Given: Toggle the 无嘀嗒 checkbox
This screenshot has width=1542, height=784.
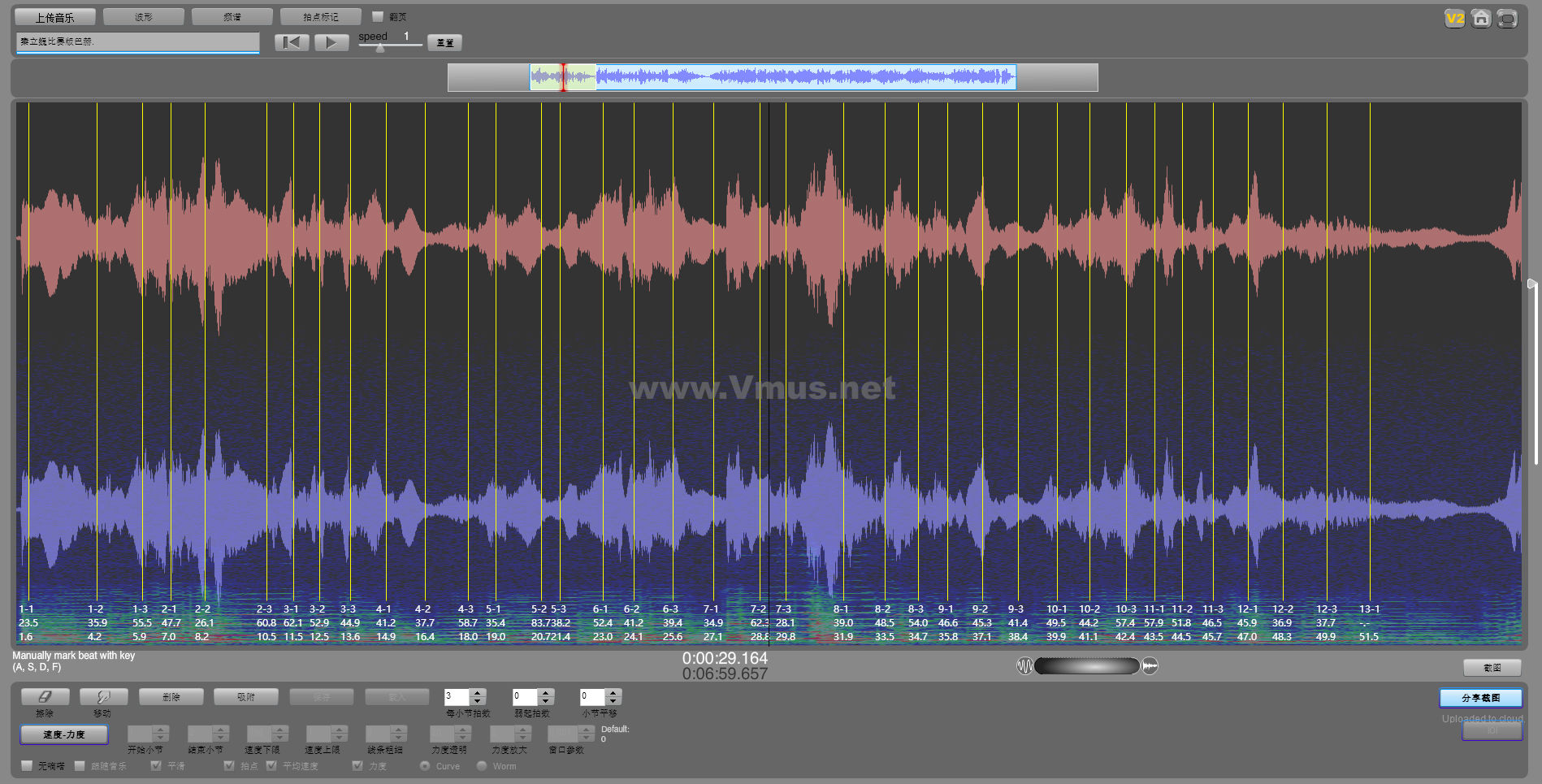Looking at the screenshot, I should coord(27,765).
